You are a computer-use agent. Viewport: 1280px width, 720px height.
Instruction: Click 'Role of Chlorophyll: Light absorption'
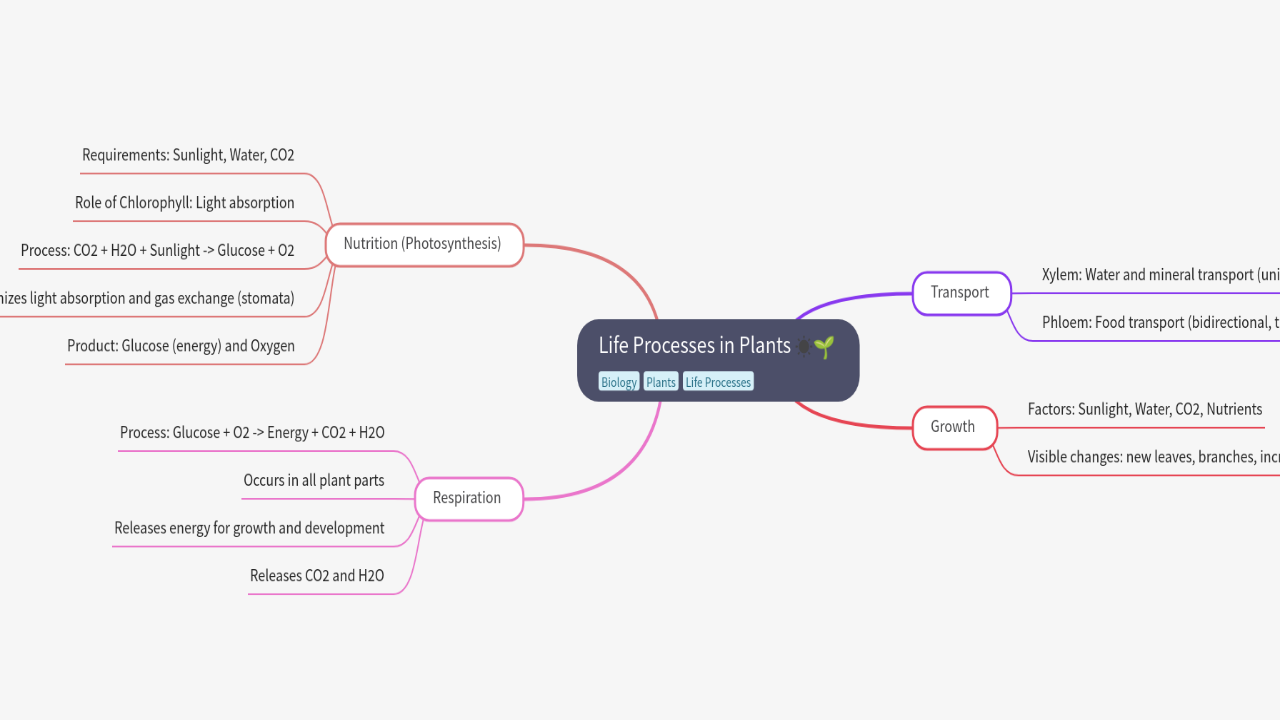pos(185,203)
